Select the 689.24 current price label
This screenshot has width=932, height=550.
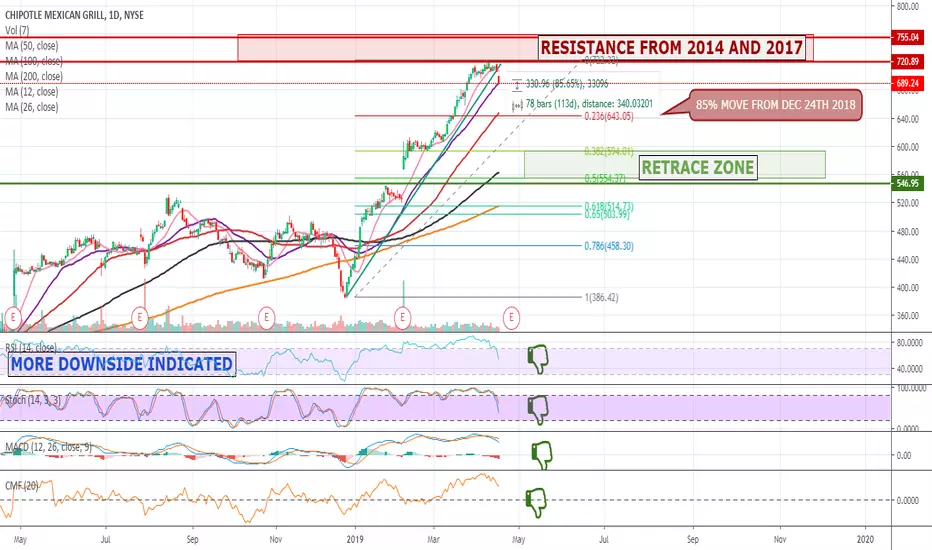click(908, 84)
